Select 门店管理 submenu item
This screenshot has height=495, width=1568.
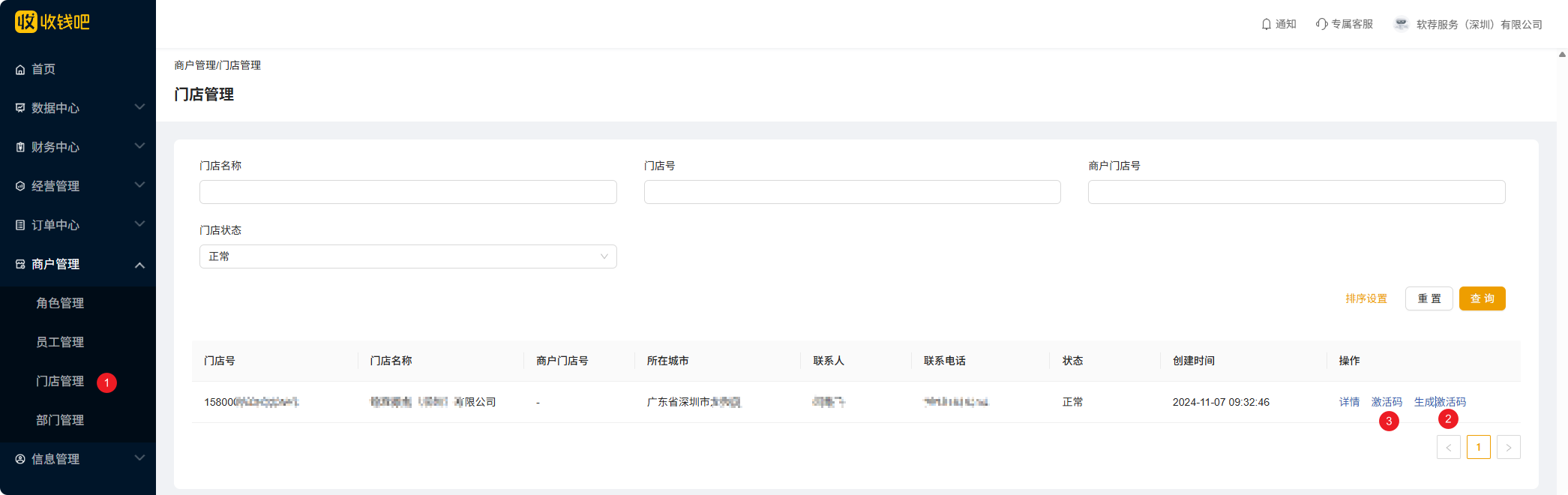point(60,381)
